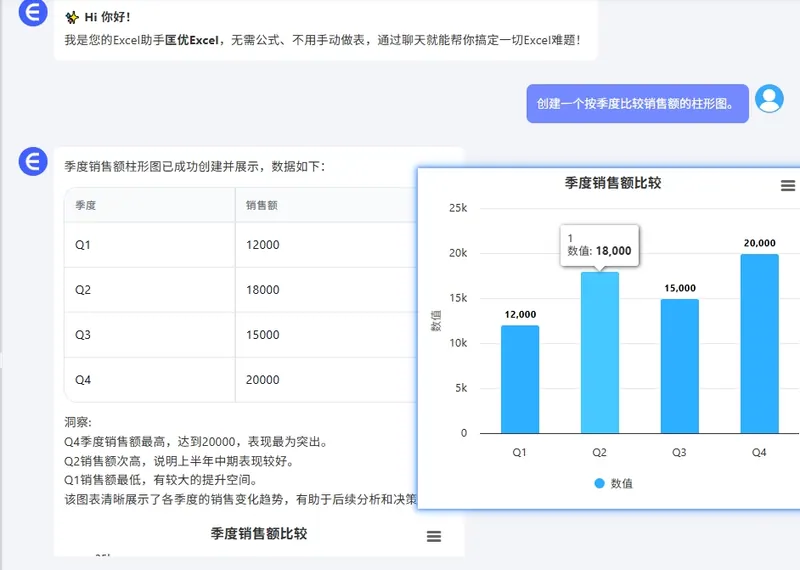Screen dimensions: 800x570
Task: Click the 洞察: heading text
Action: pyautogui.click(x=78, y=422)
